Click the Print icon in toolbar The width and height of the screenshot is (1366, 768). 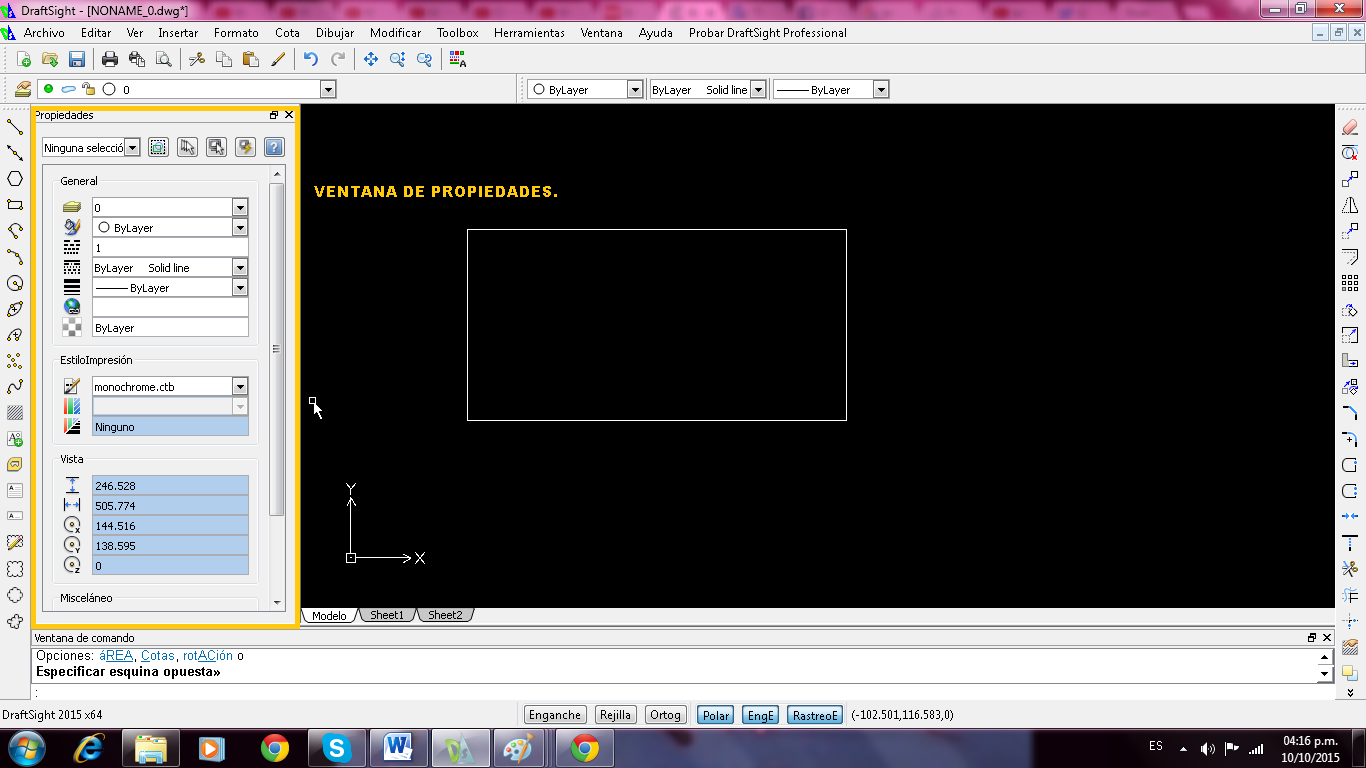click(x=110, y=60)
